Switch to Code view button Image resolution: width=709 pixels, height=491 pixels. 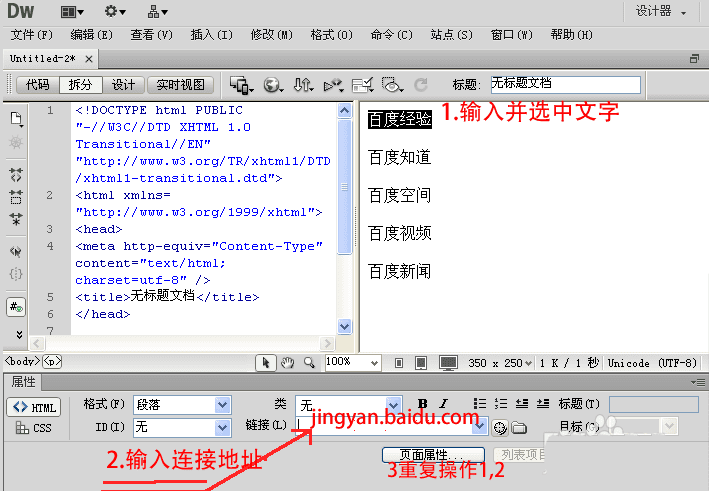[38, 85]
